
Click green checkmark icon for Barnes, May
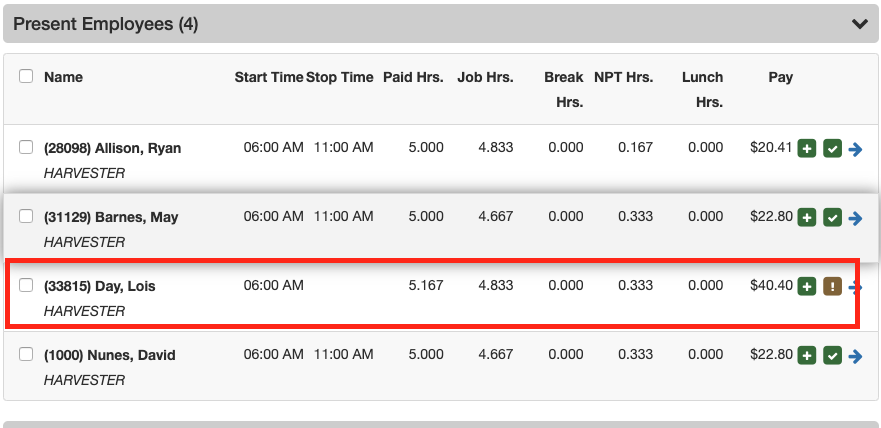[832, 217]
